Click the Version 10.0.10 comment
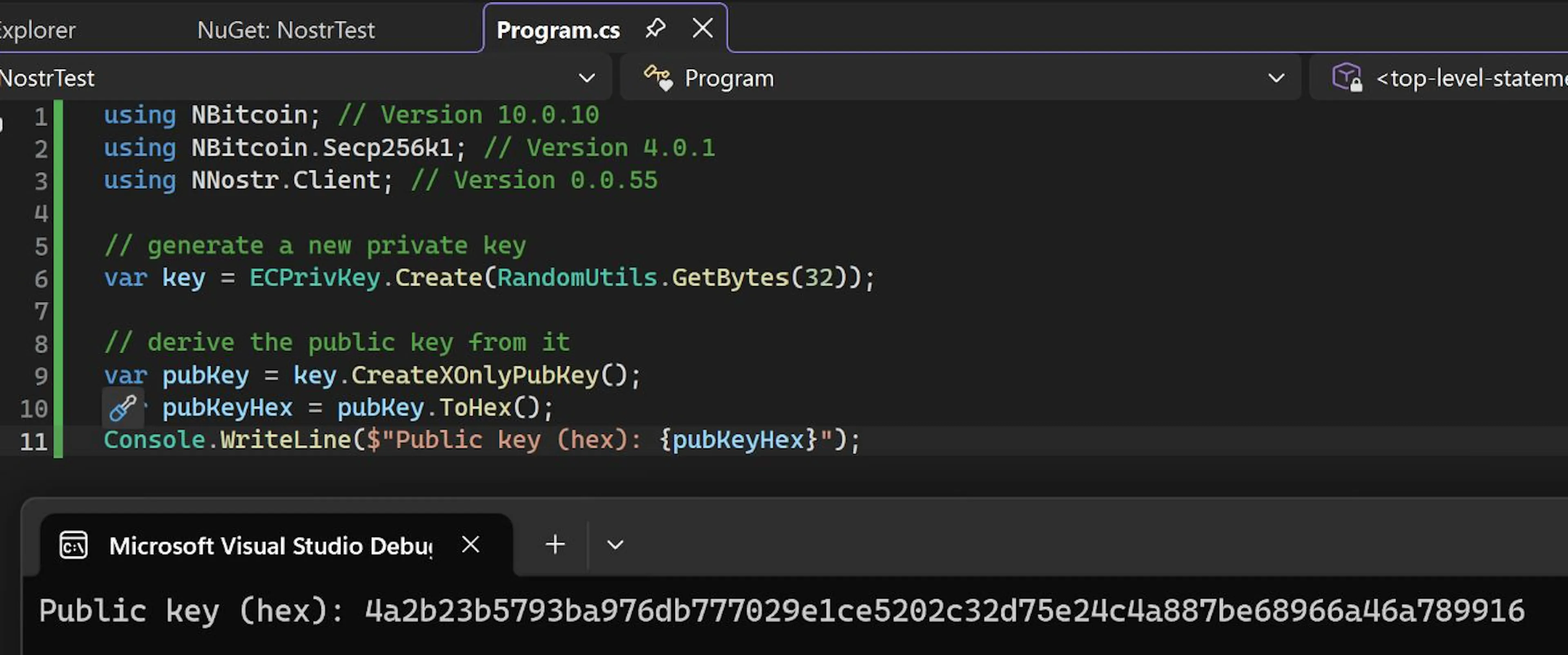Screen dimensions: 1568x655 coord(469,115)
